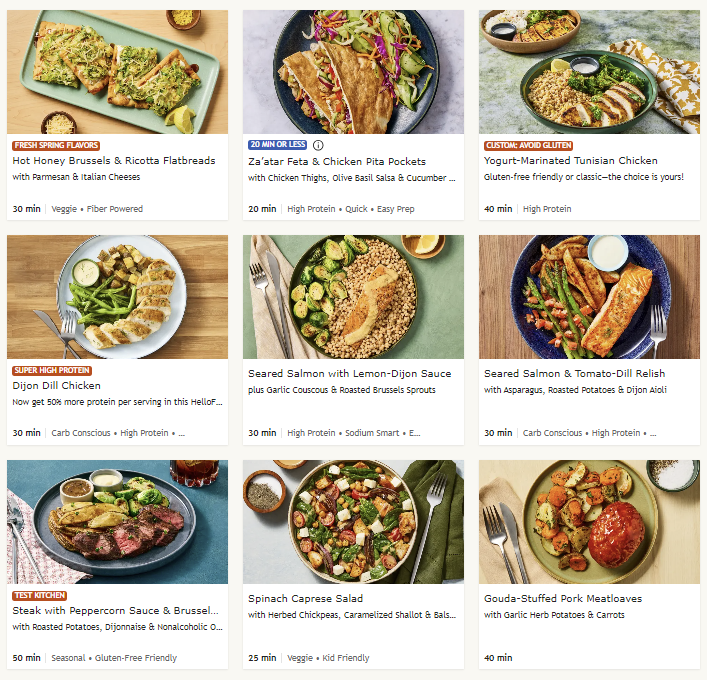Open the Spinach Caprese Salad photo
Screen dimensions: 707x680
coord(353,522)
